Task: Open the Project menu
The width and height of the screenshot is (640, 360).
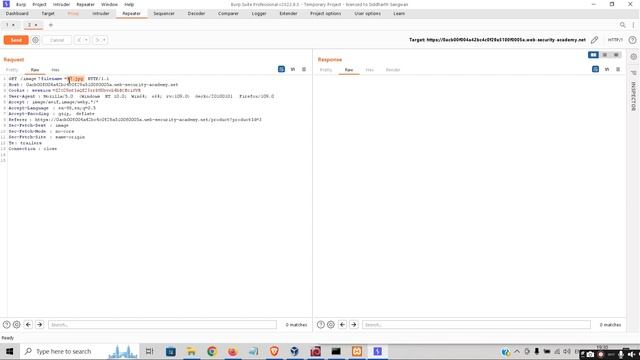Action: pos(39,4)
